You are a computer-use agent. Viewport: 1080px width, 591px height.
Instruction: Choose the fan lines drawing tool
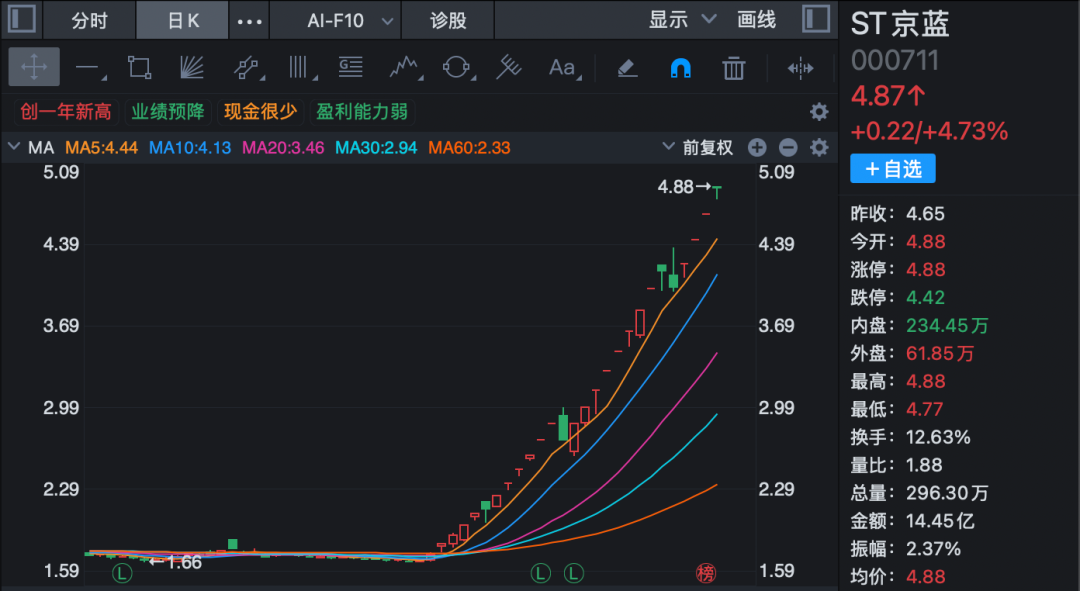[191, 67]
